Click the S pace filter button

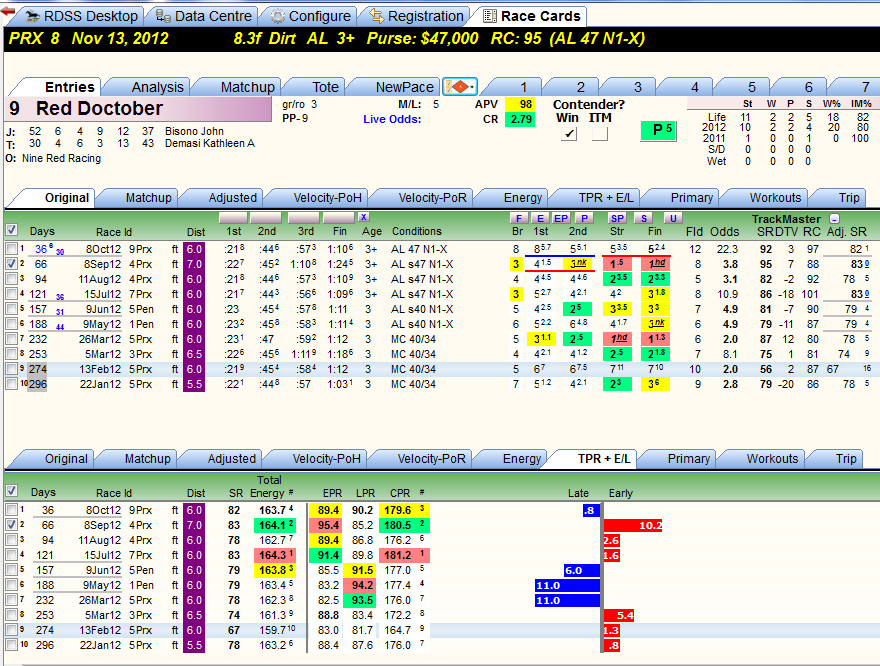coord(644,218)
